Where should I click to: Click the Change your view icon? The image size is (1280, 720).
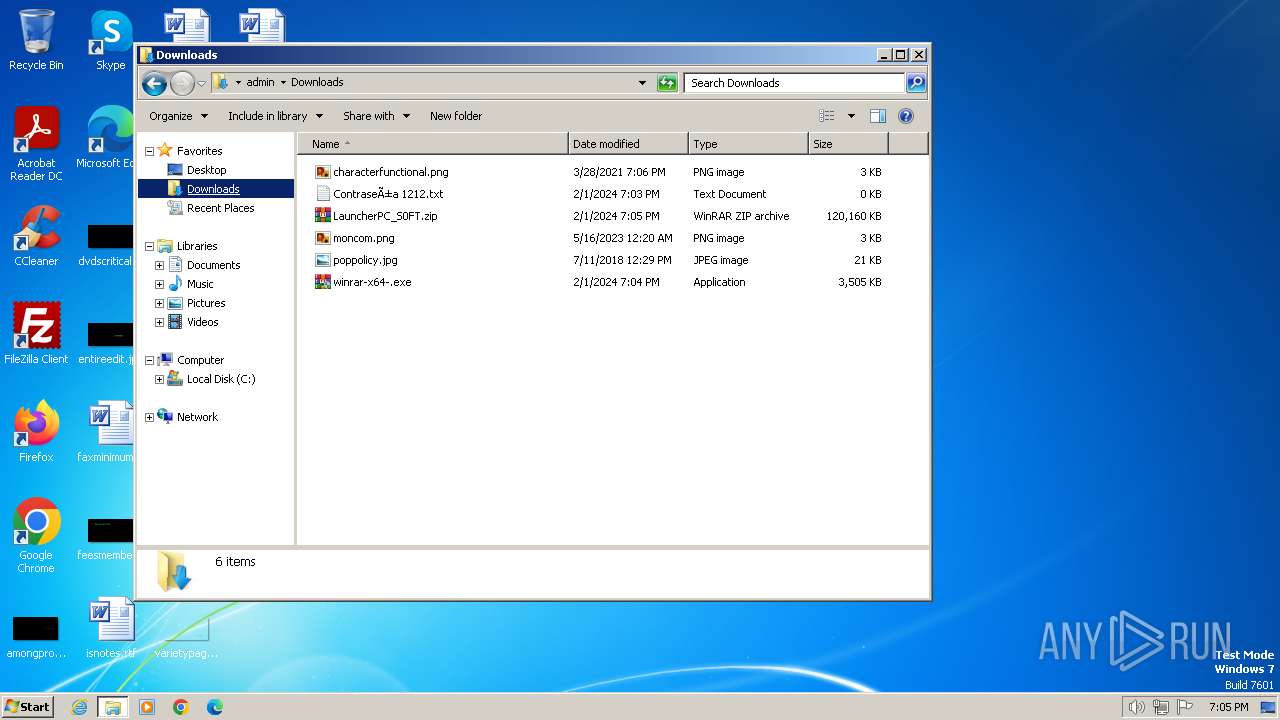click(826, 116)
